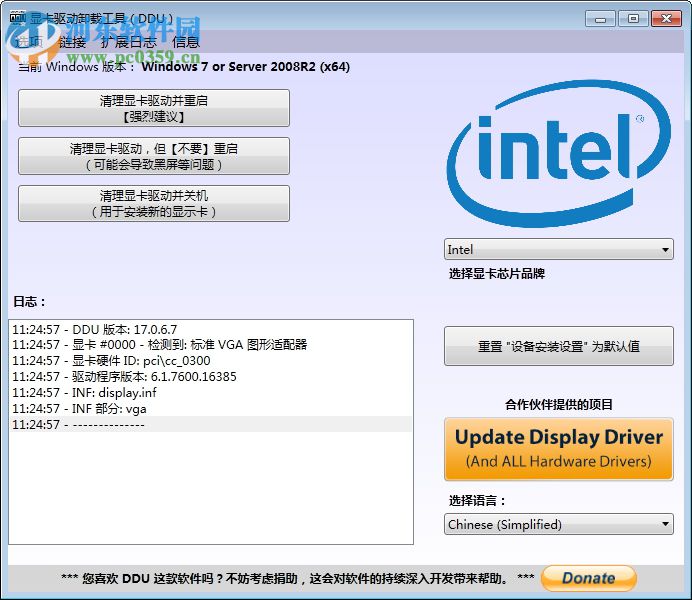Select the dashed separator log line
This screenshot has width=692, height=600.
[x=210, y=424]
